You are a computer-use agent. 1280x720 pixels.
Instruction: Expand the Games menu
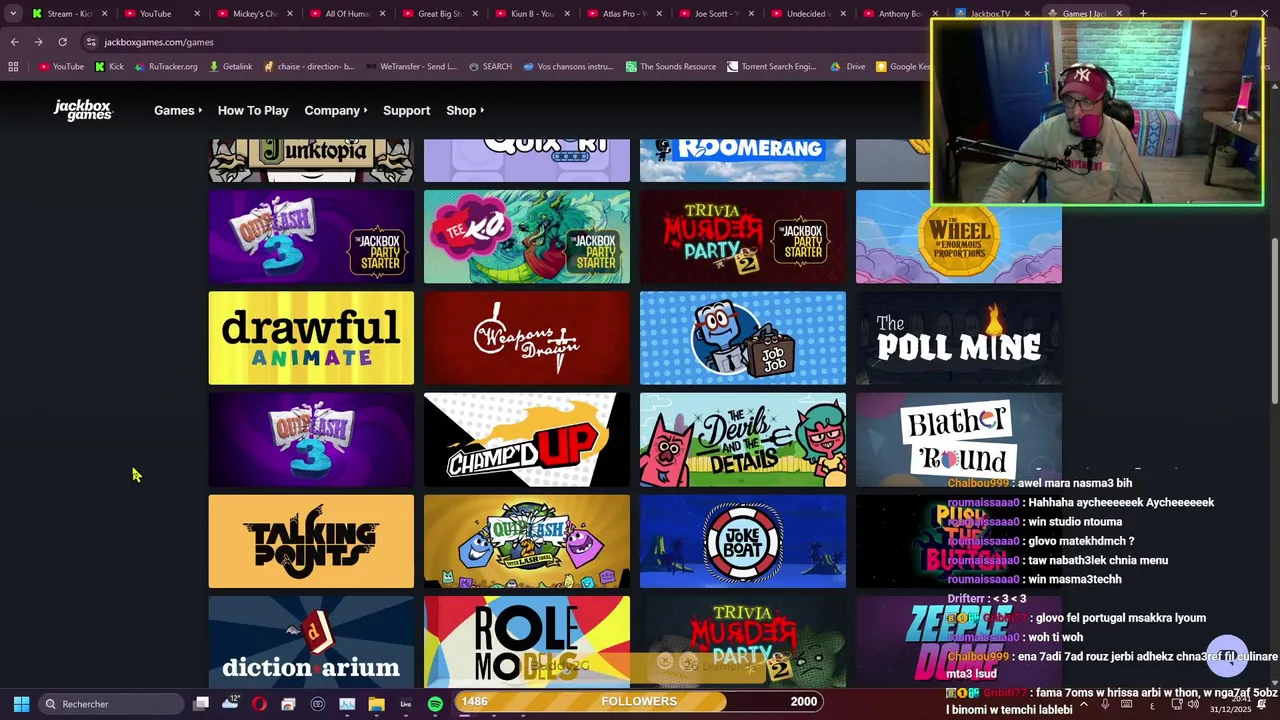pos(178,110)
